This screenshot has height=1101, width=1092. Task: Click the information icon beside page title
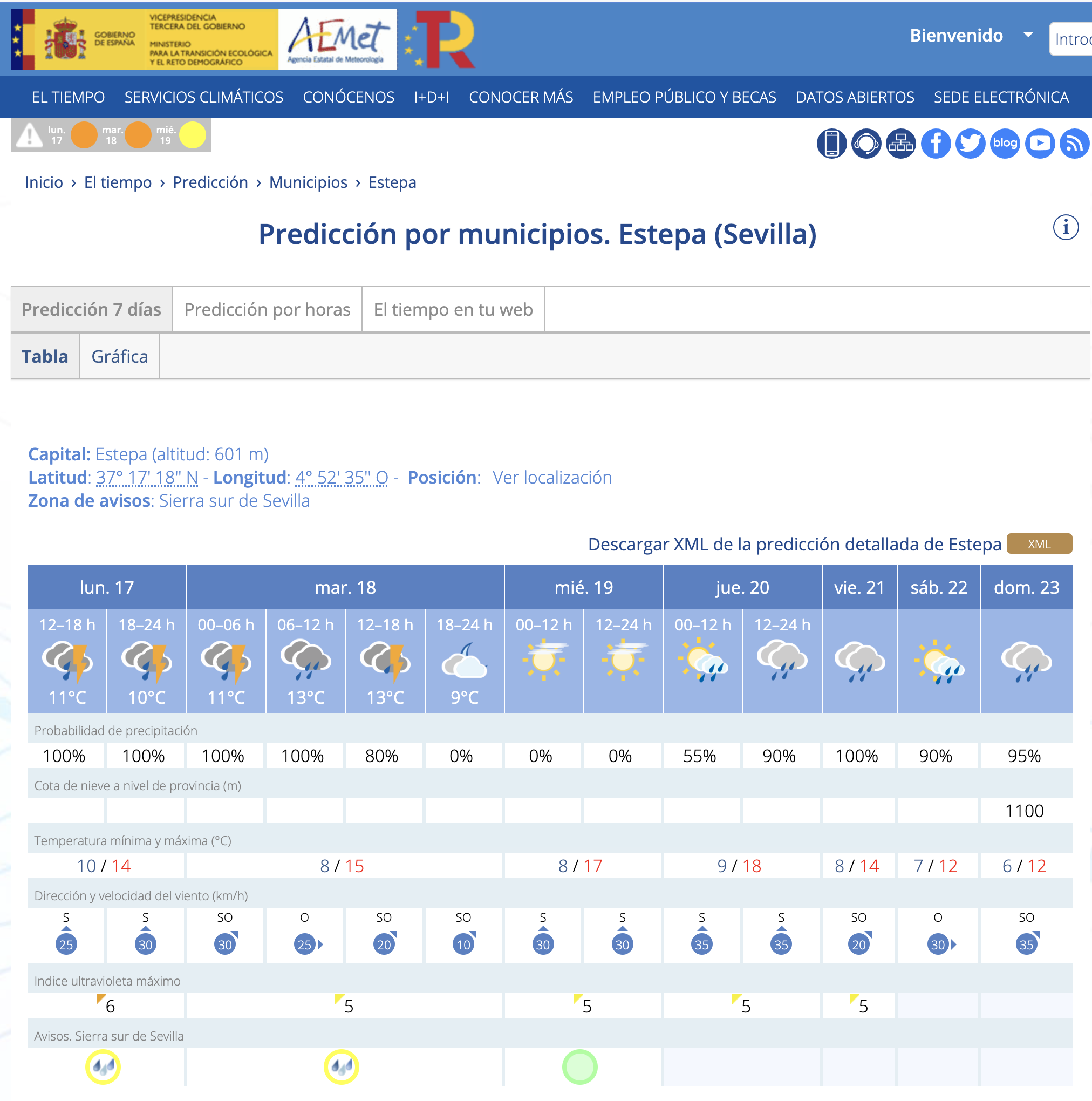1064,227
